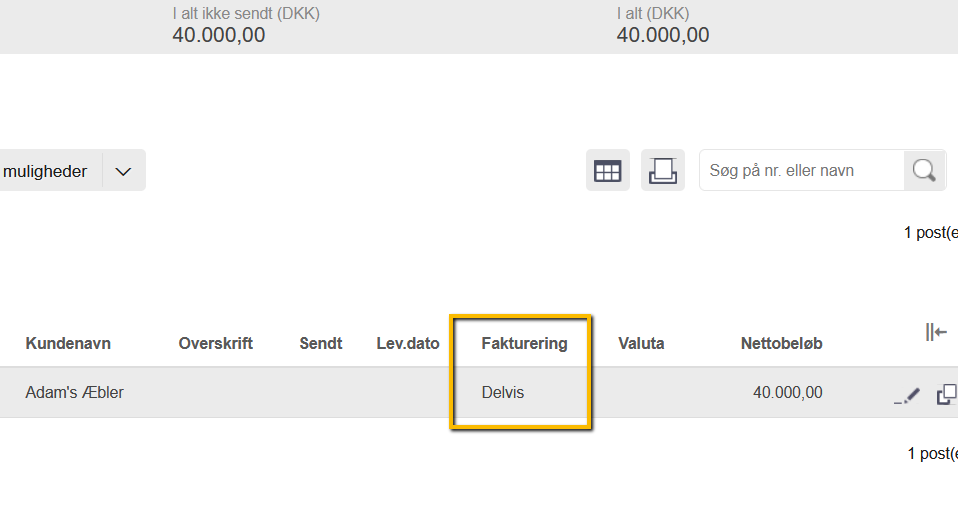Sort by Lev.dato column header
This screenshot has height=532, width=958.
pos(408,343)
